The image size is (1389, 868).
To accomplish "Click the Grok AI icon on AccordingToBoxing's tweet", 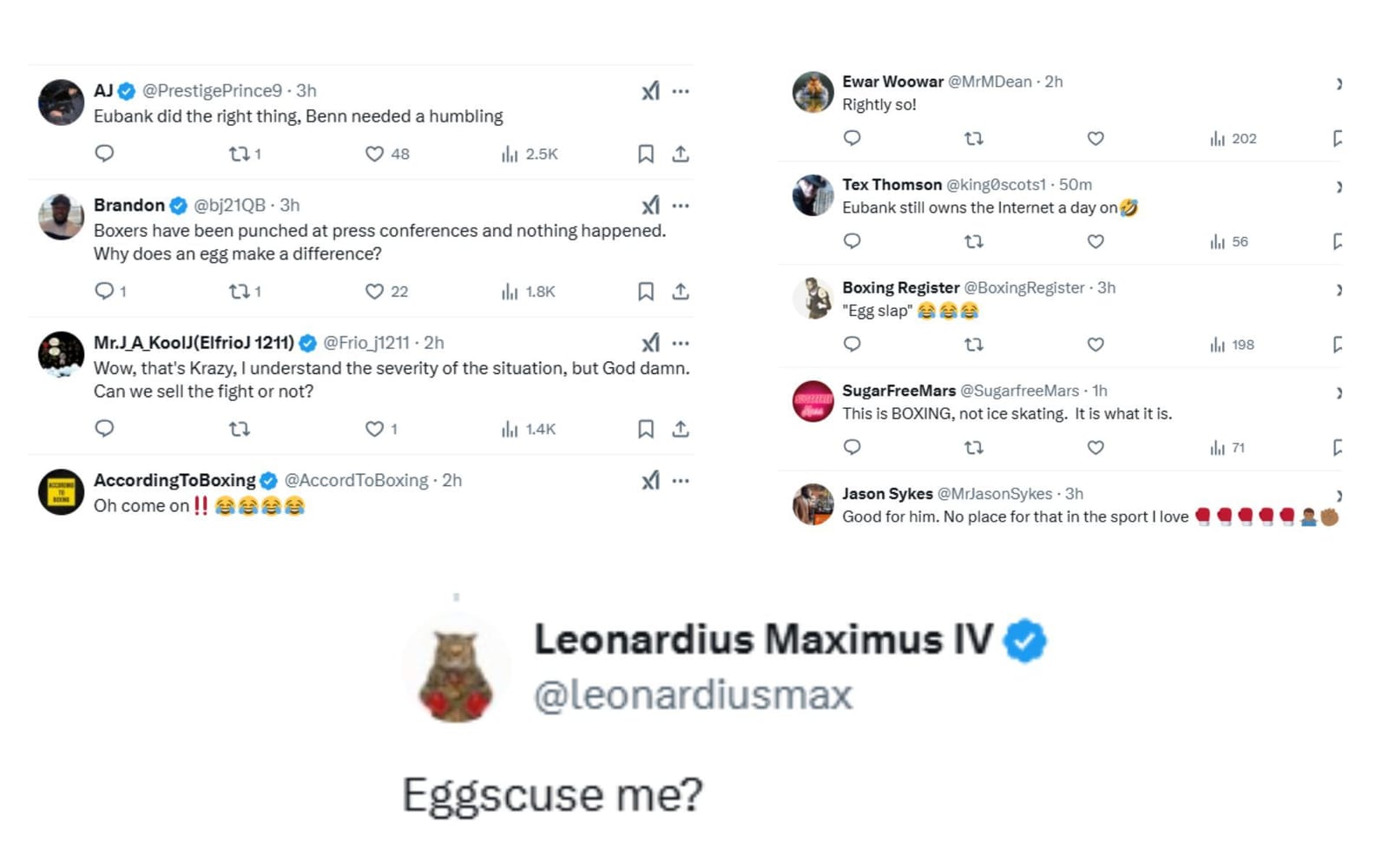I will pos(650,480).
